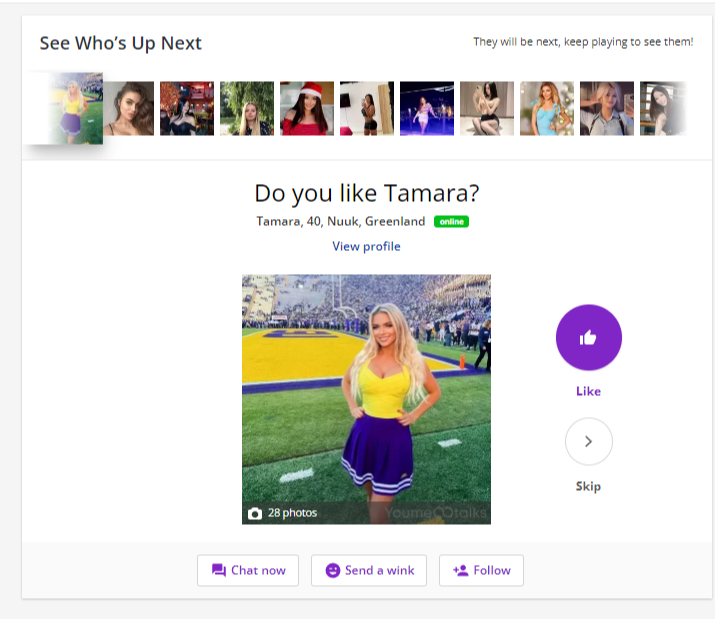Open Tamara's View profile link
The image size is (715, 619).
(366, 246)
